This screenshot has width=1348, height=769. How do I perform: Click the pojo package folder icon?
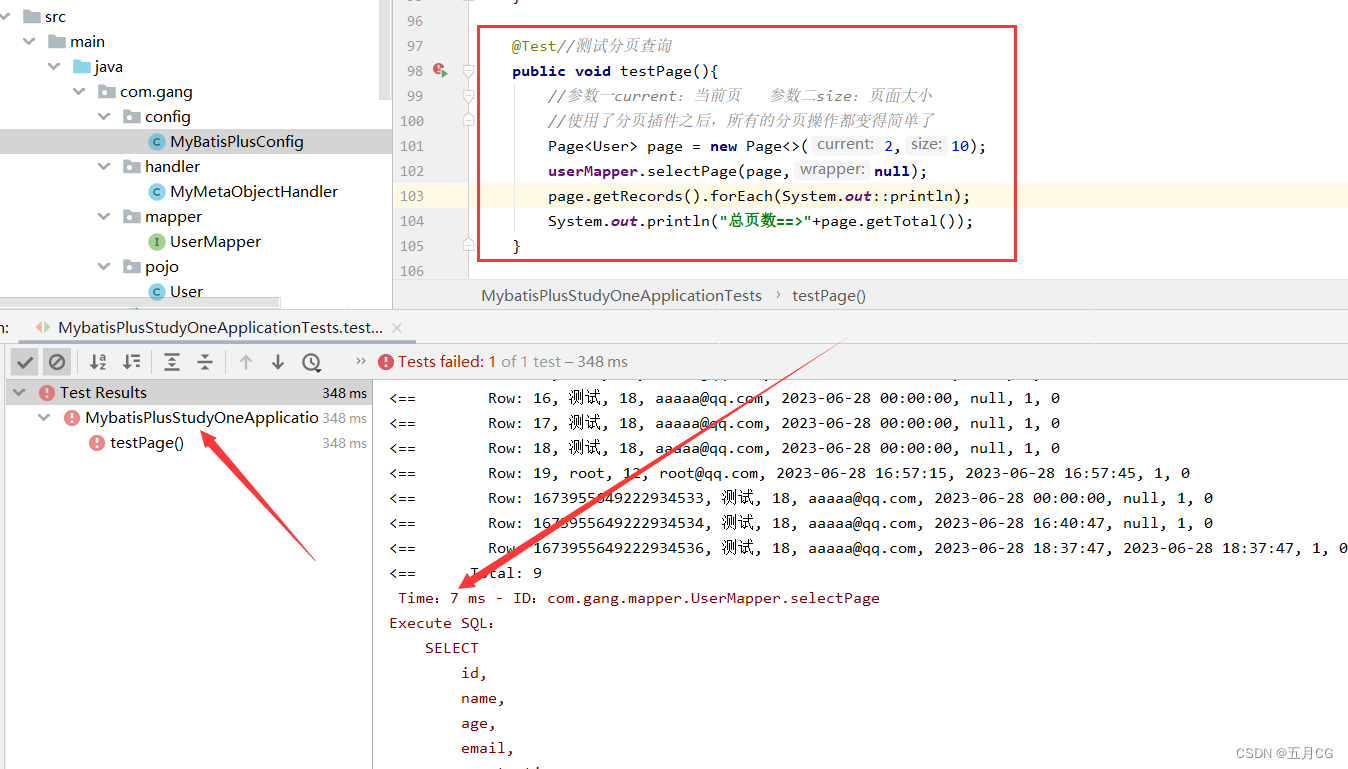click(x=132, y=267)
